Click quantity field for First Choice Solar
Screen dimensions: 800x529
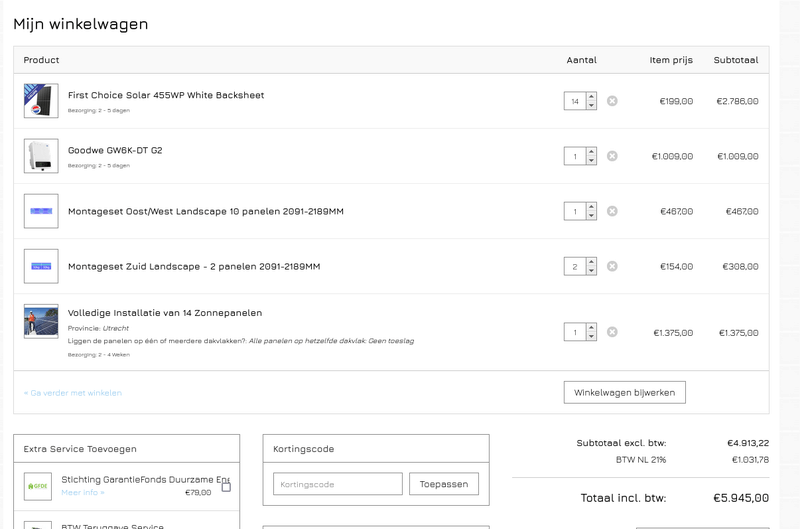(575, 101)
